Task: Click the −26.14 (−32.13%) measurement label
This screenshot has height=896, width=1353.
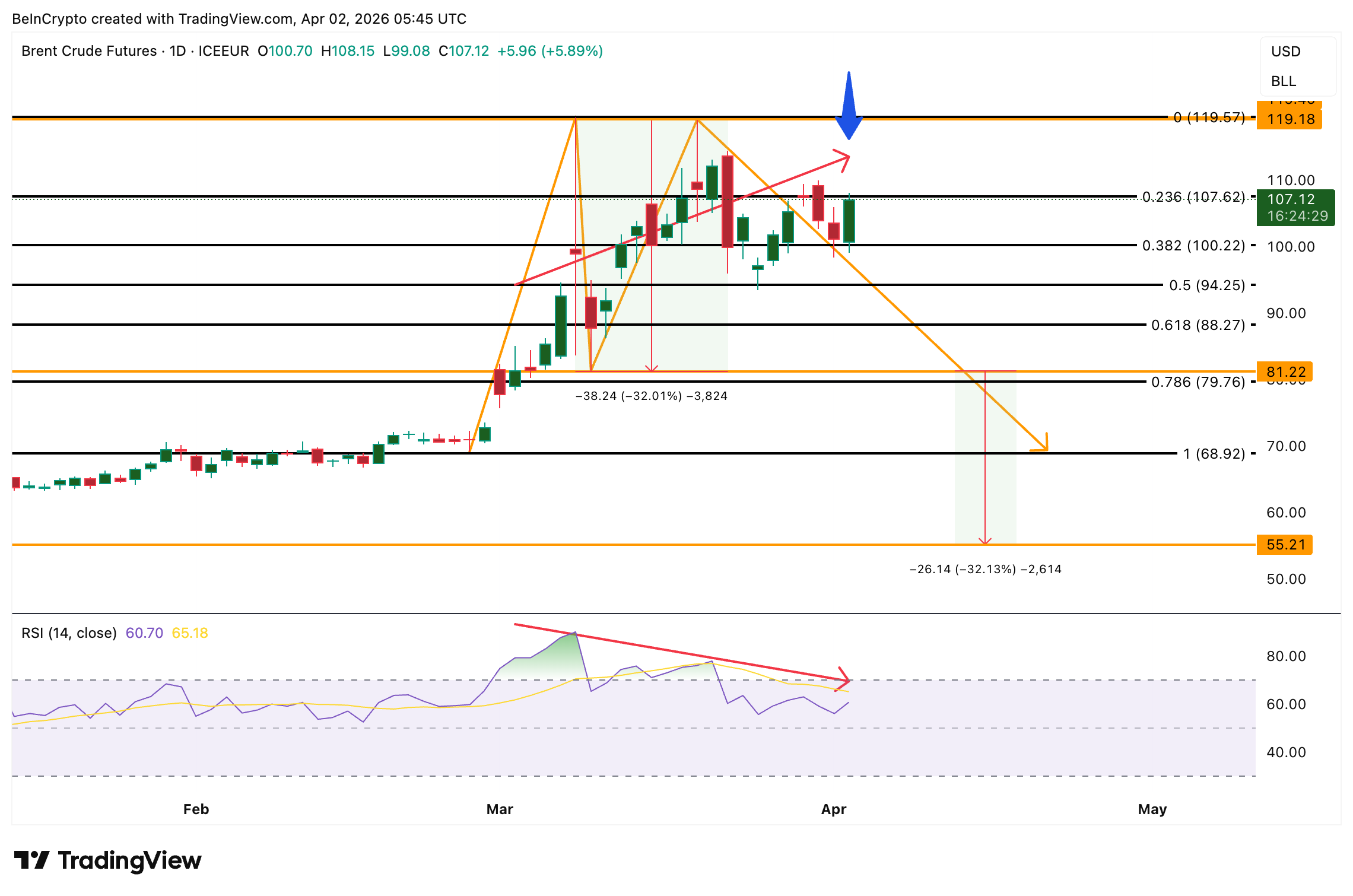Action: (985, 569)
